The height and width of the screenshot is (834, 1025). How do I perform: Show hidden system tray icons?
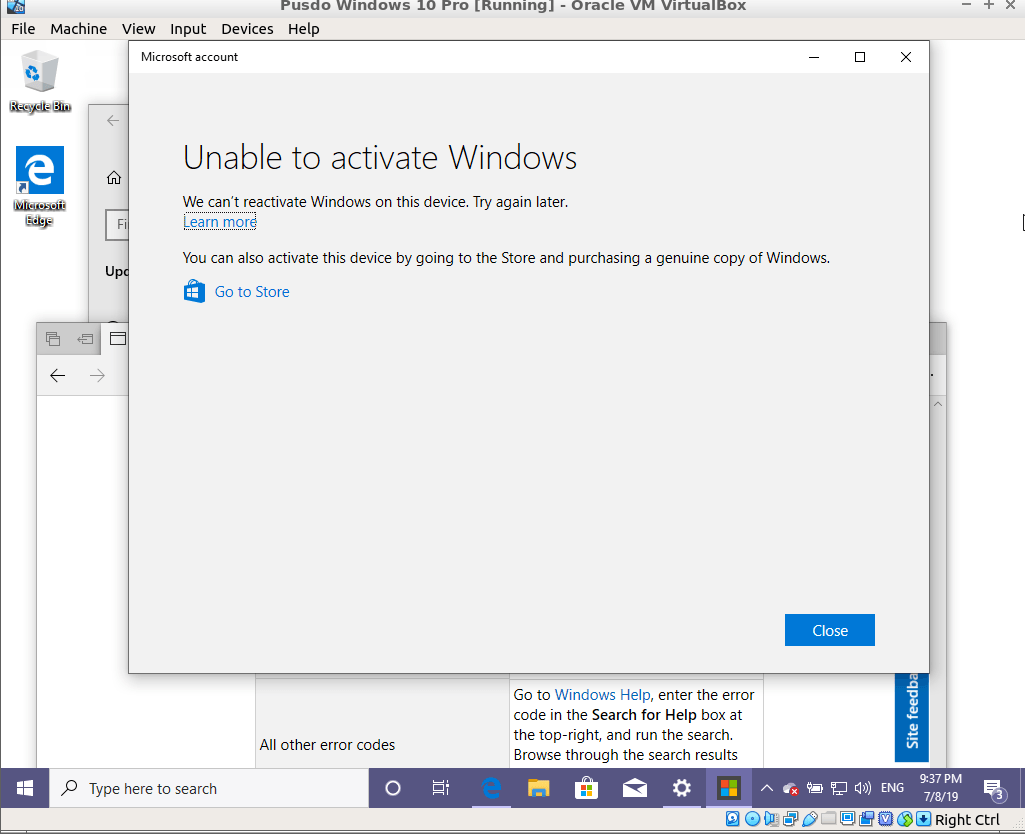click(766, 788)
